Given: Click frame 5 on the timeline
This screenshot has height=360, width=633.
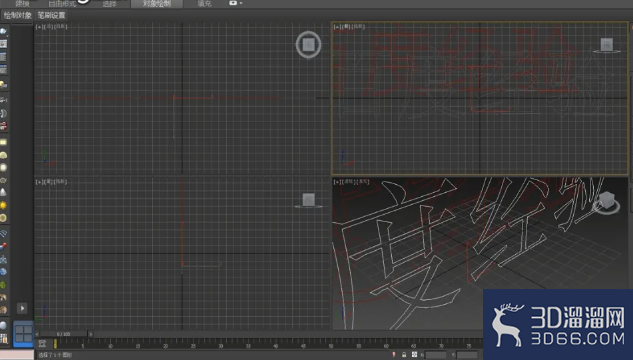Looking at the screenshot, I should [x=83, y=345].
